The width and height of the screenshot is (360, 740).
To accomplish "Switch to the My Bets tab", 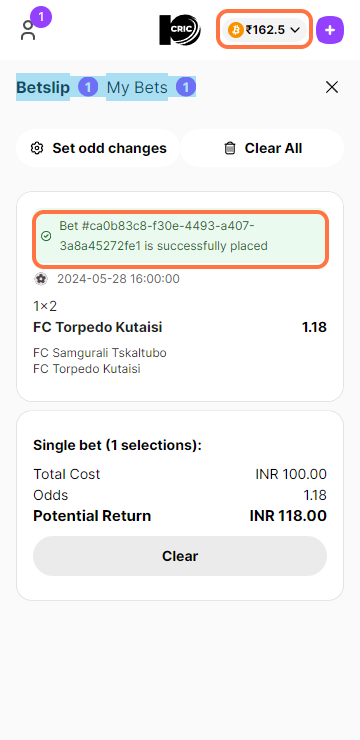I will (x=137, y=87).
